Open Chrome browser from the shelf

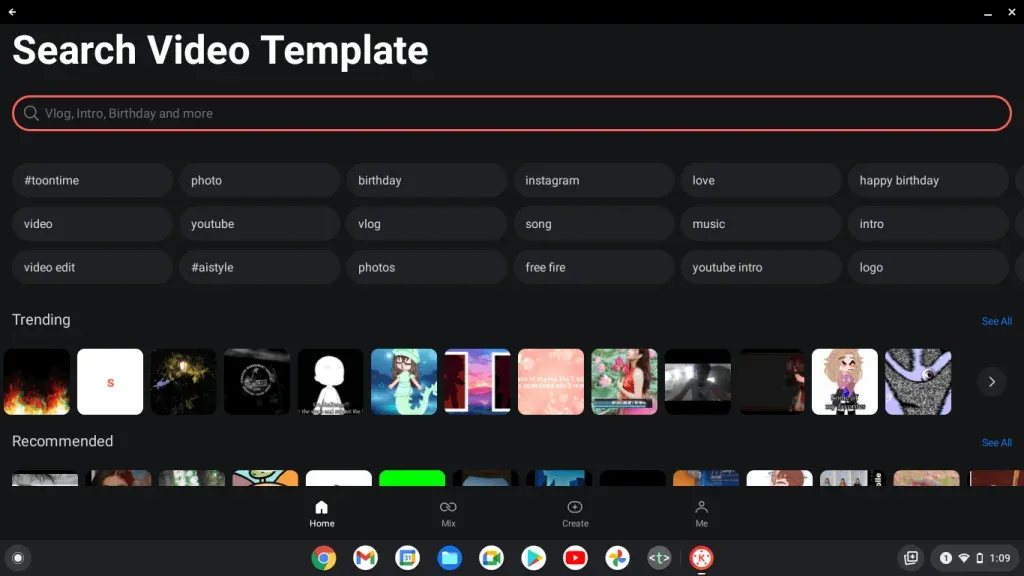(x=323, y=558)
